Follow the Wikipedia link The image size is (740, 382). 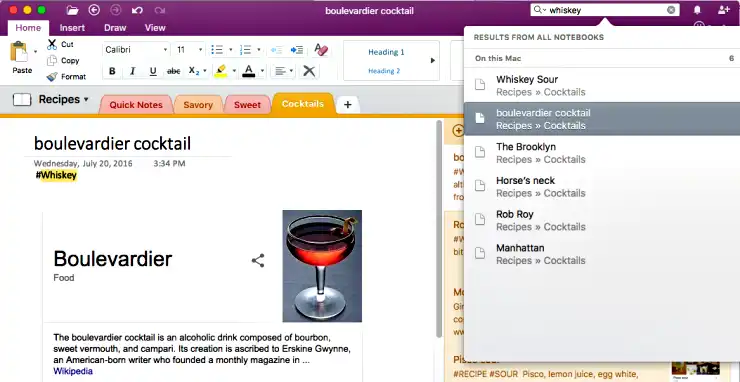(x=73, y=371)
